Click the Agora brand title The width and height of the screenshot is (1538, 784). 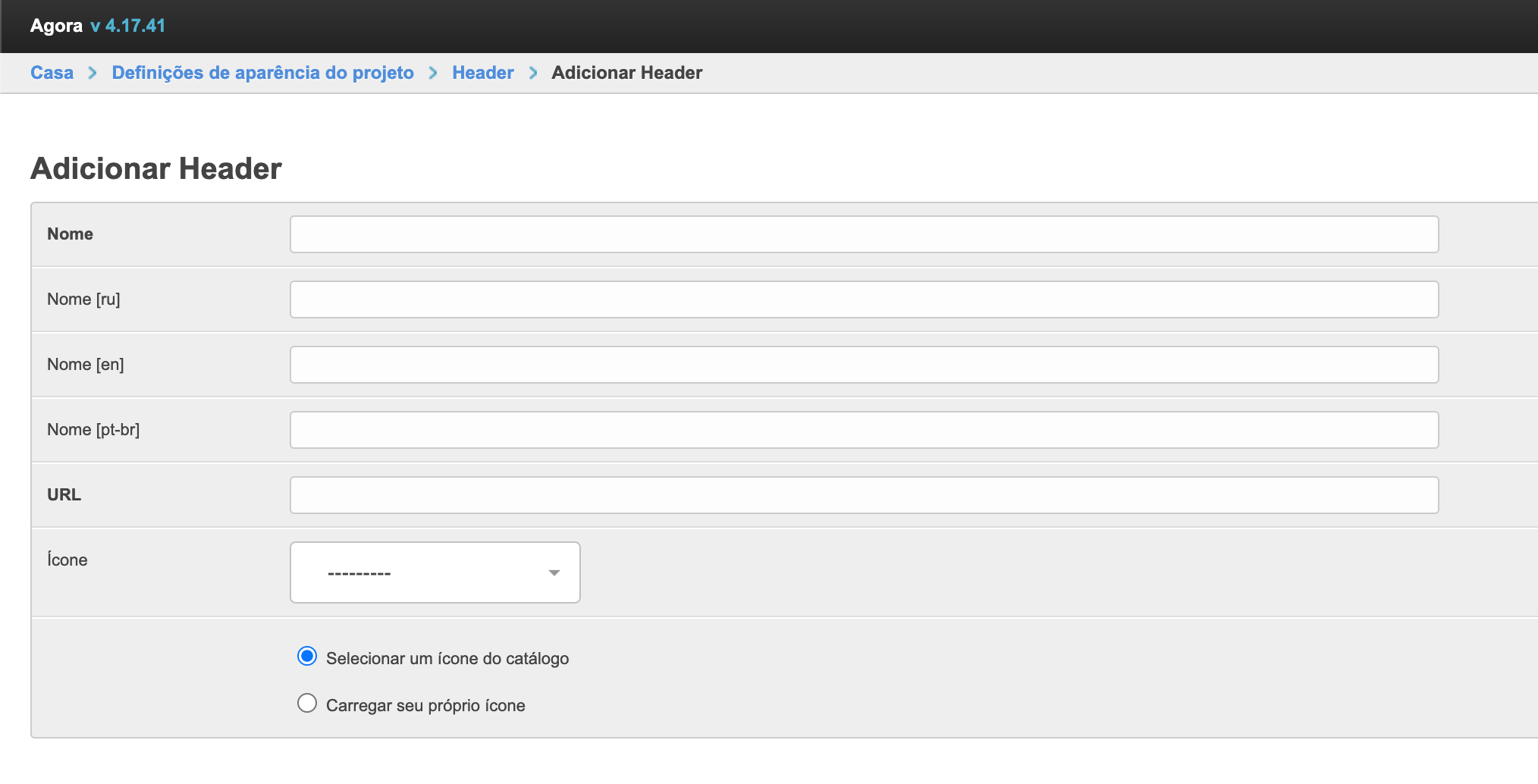point(56,26)
